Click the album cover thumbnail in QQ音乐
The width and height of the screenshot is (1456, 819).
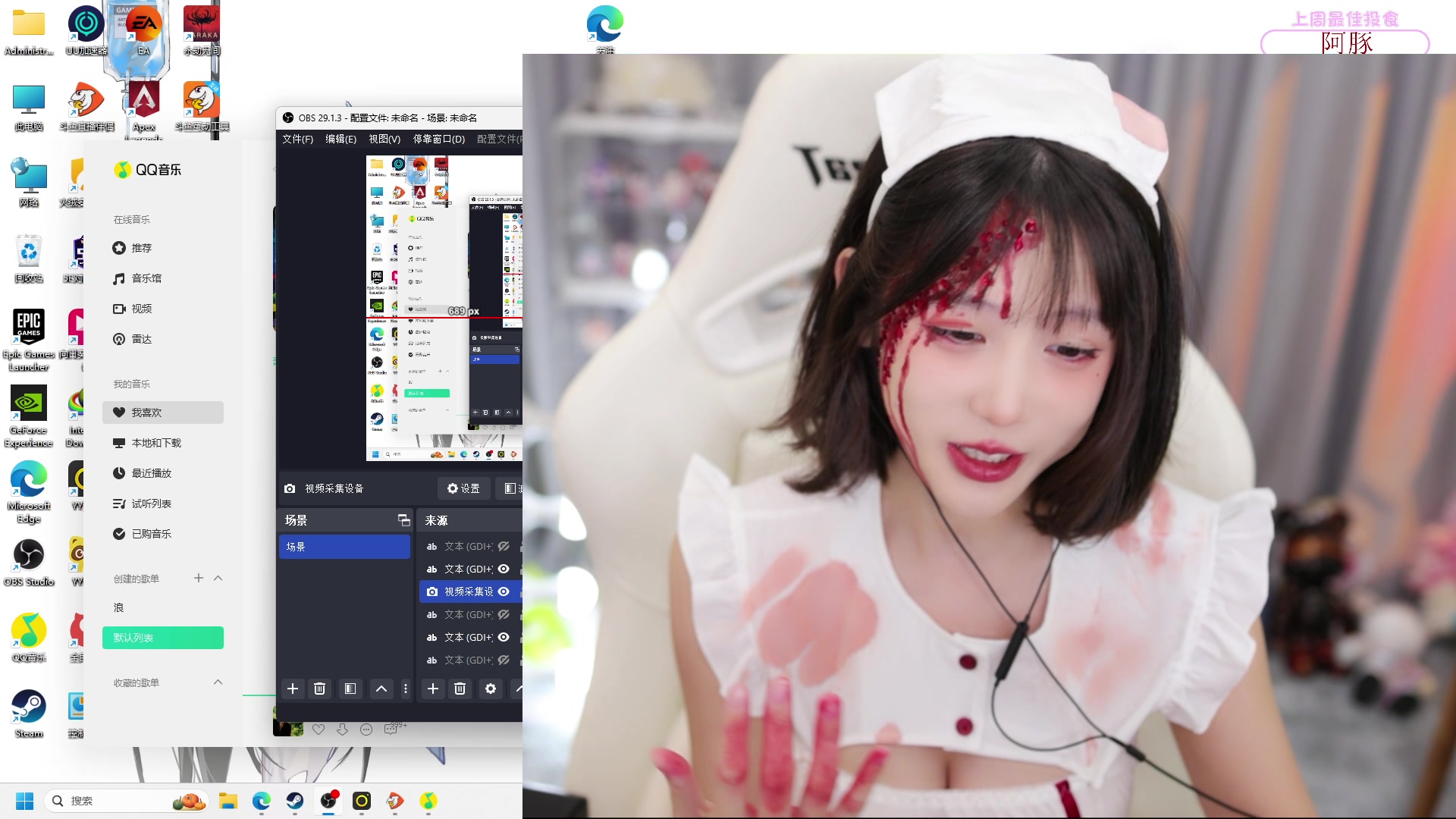pos(288,721)
